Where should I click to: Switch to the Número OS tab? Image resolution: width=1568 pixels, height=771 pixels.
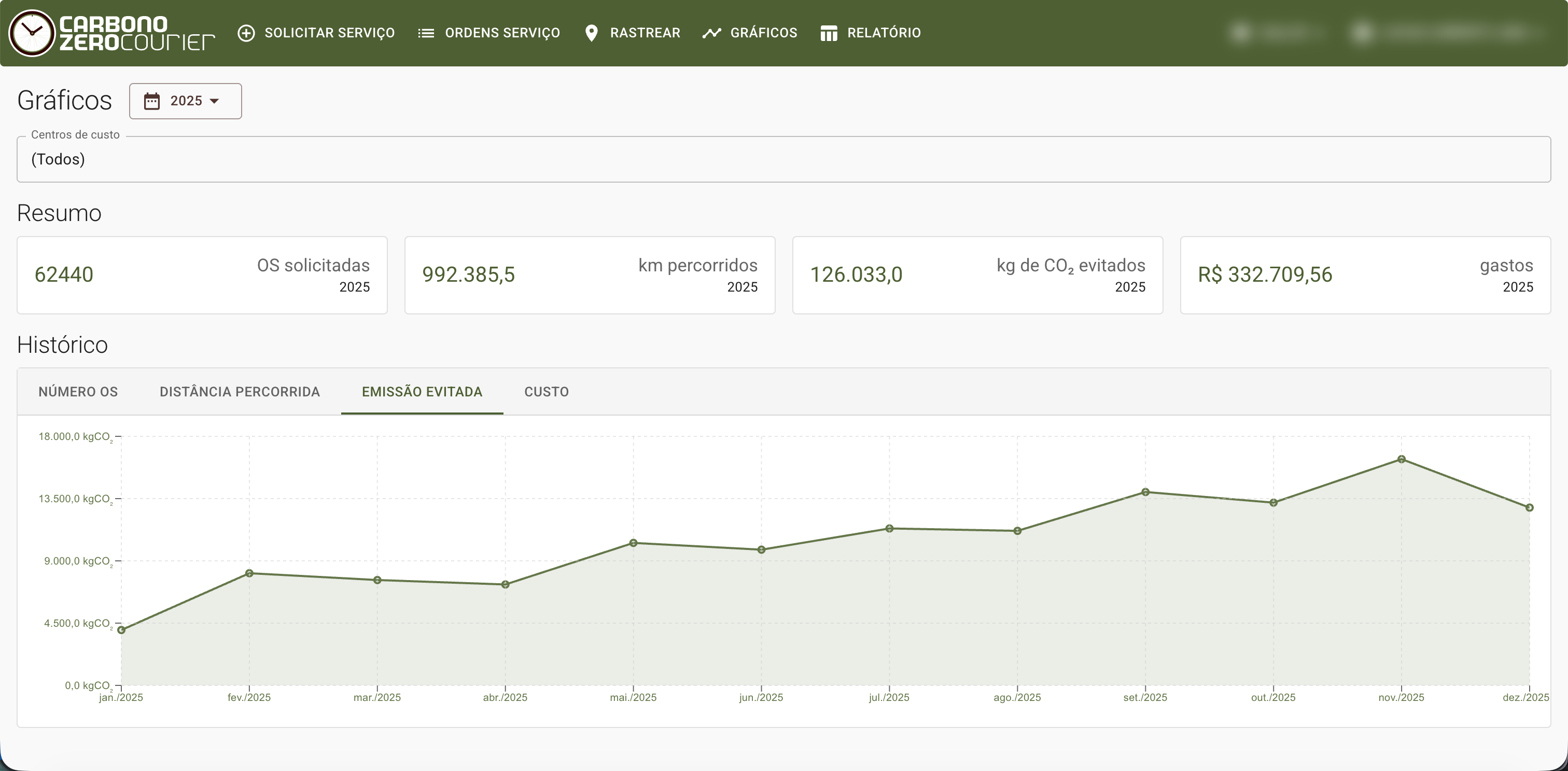(x=78, y=392)
